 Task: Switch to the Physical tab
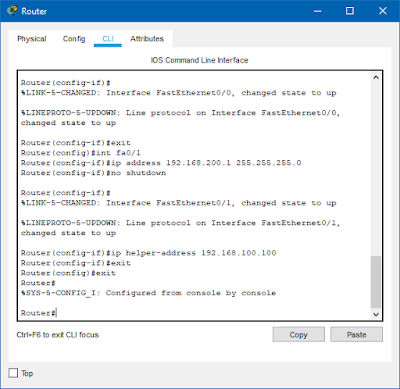coord(32,39)
